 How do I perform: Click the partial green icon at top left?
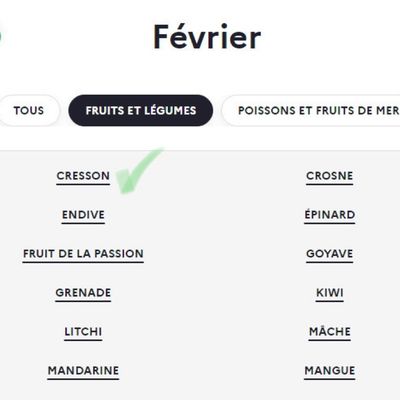click(x=1, y=36)
